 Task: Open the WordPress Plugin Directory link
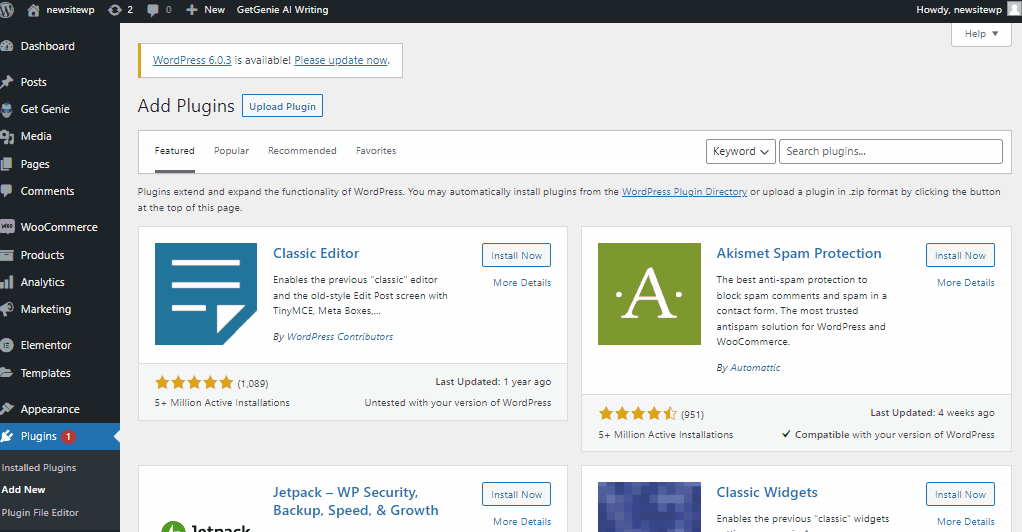(x=684, y=192)
